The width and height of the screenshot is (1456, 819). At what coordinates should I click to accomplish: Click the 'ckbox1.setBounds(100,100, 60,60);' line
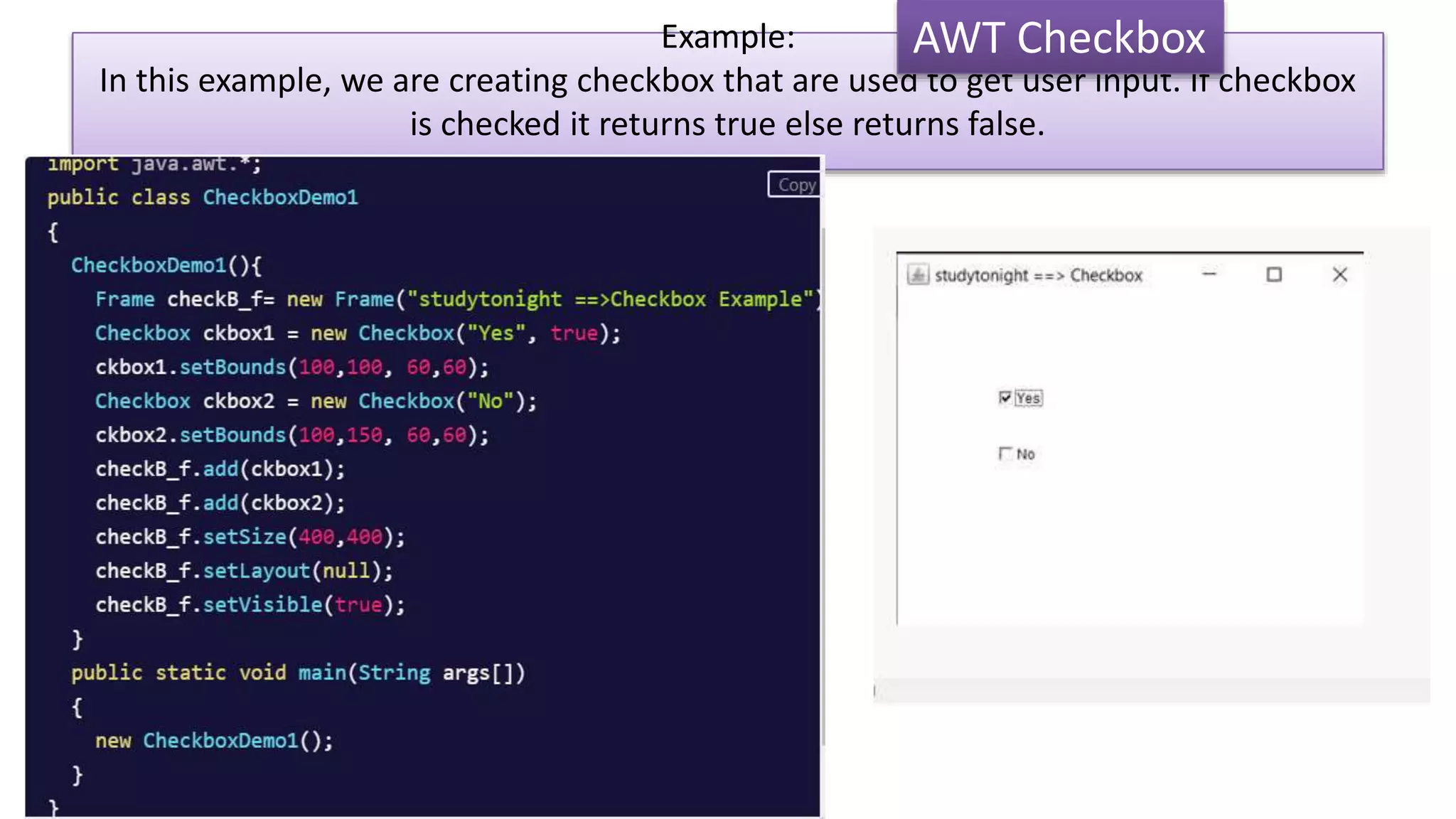tap(292, 368)
